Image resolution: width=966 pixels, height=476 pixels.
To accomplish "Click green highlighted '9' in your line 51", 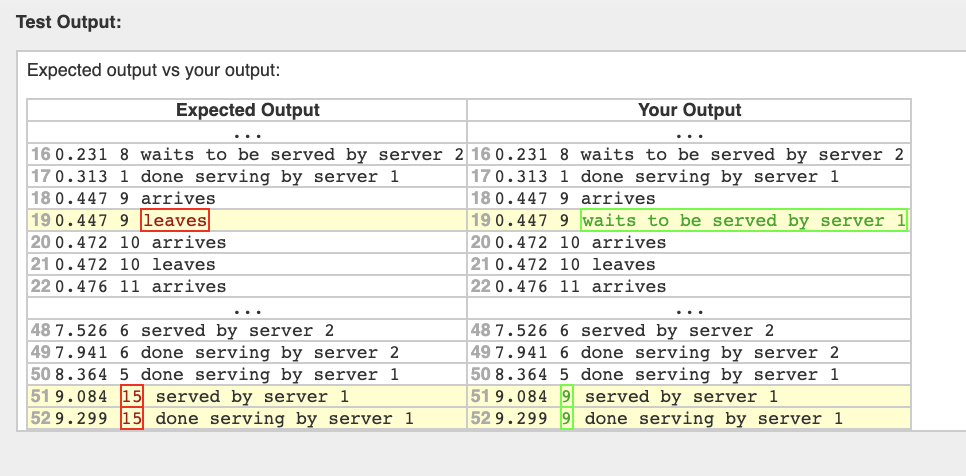I will 567,397.
